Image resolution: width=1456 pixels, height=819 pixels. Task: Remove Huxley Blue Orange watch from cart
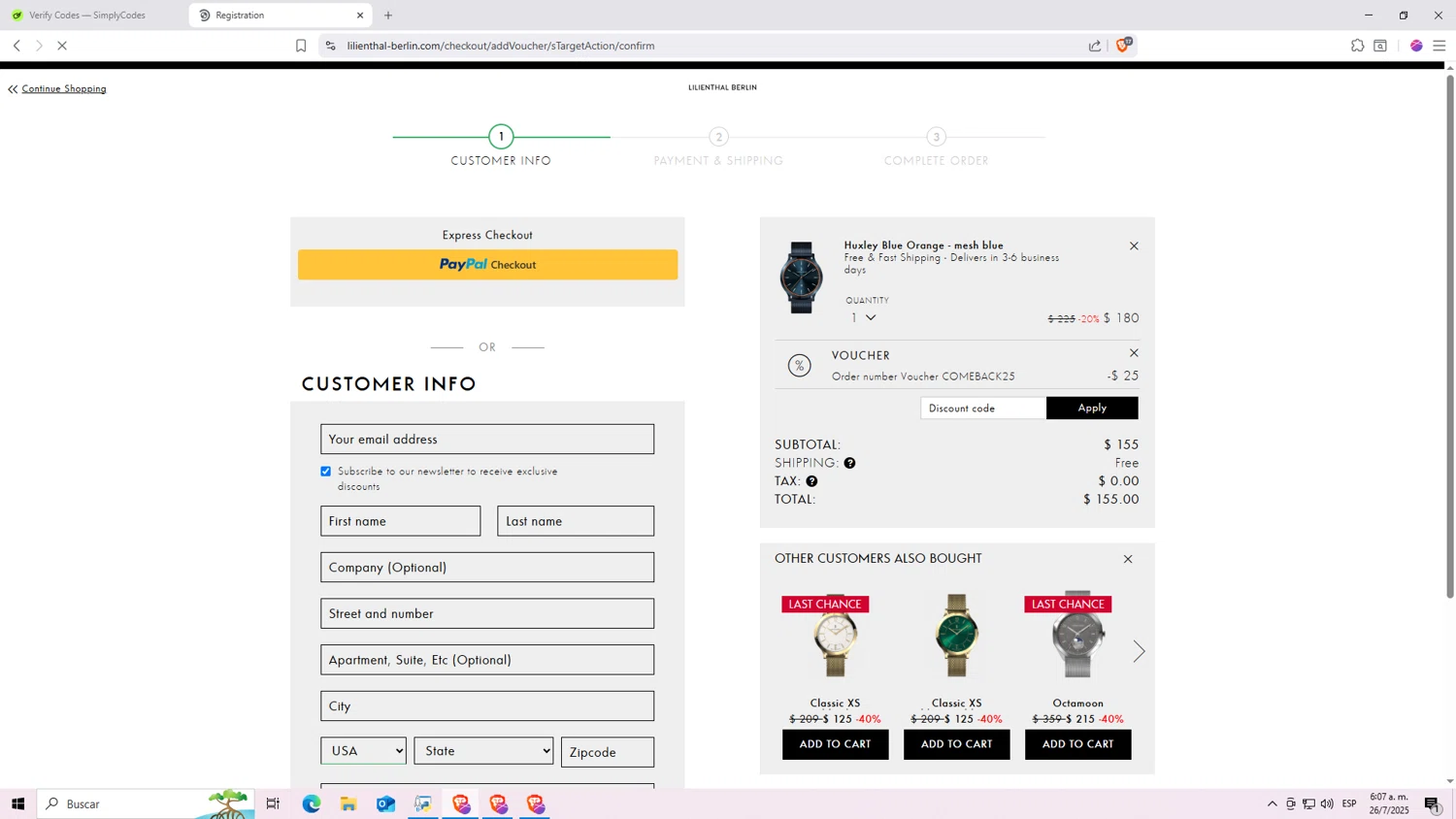1134,246
